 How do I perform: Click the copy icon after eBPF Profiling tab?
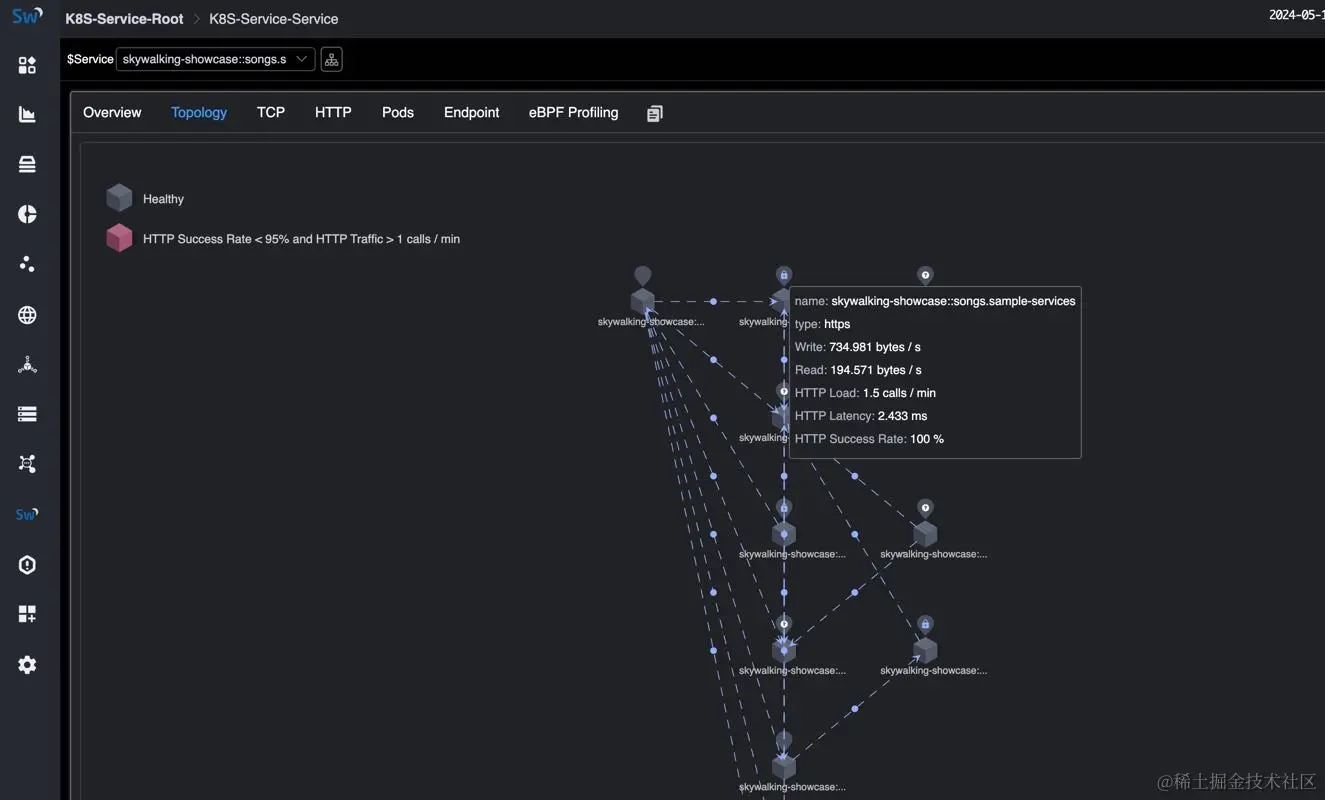coord(654,112)
